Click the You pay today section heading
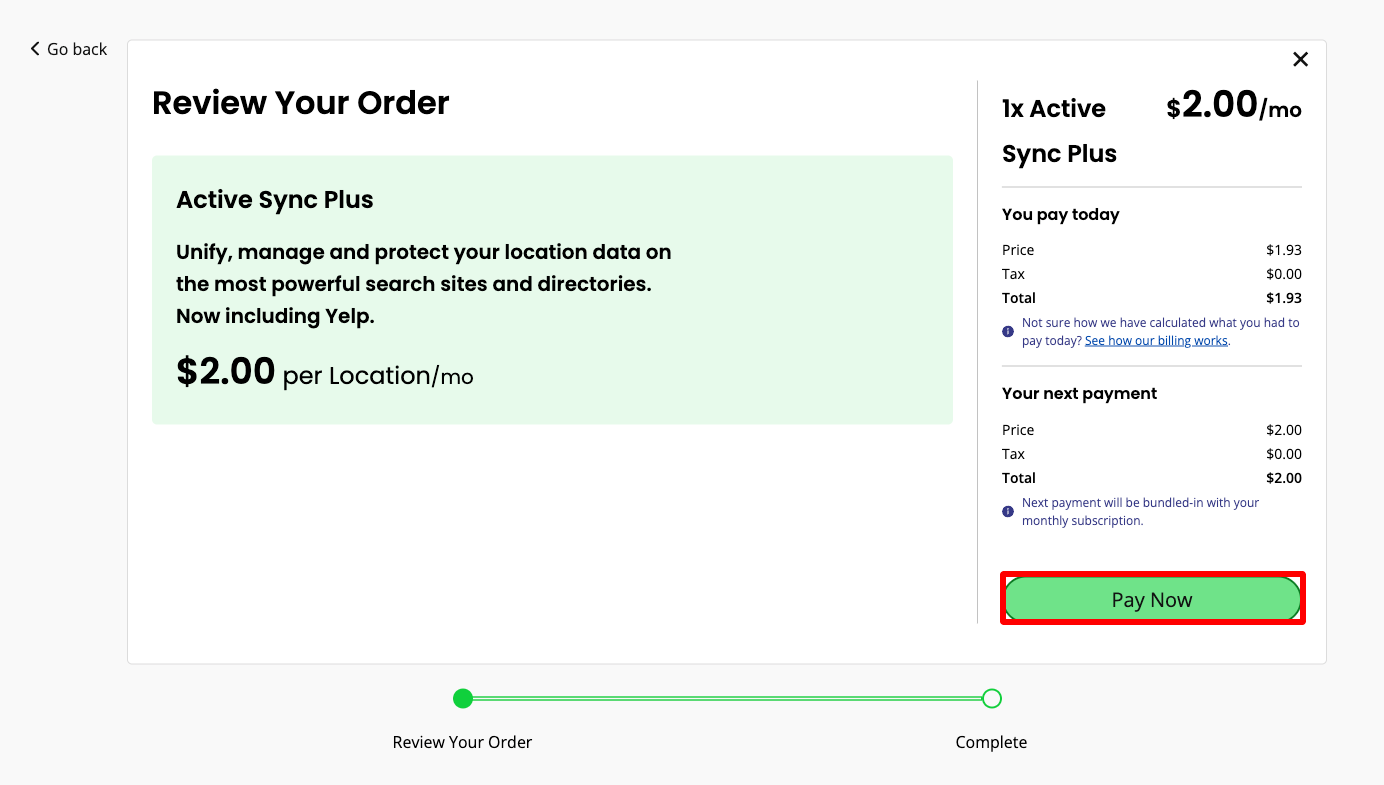This screenshot has width=1384, height=785. point(1060,214)
